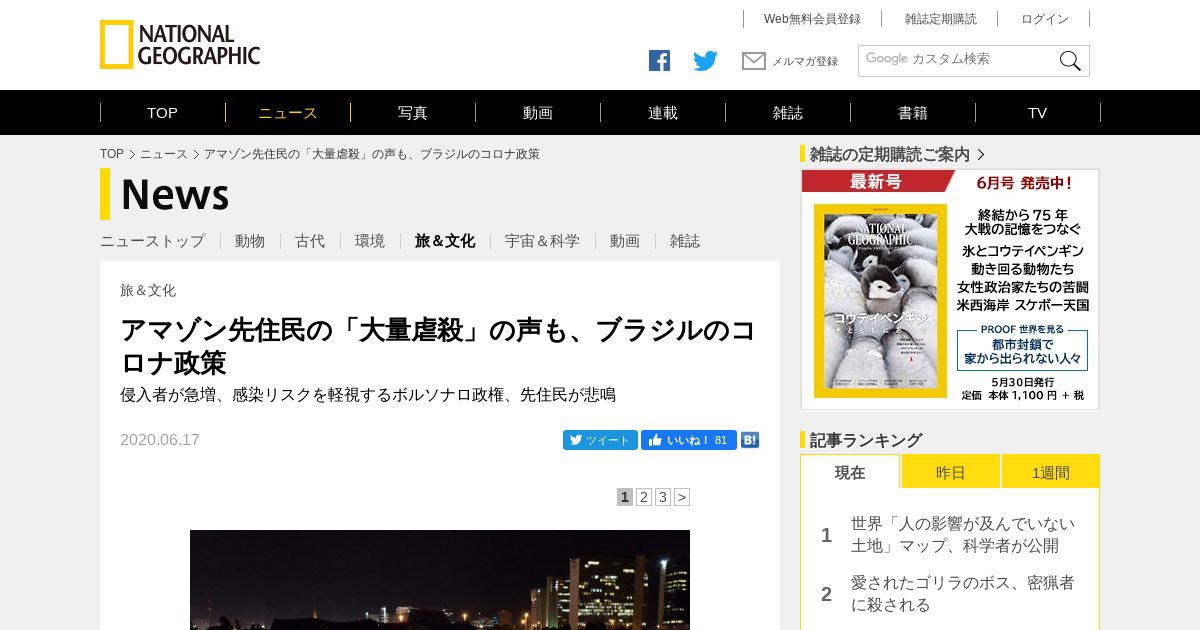Focus the Google カスタム検索 field
Screen dimensions: 1200x630
click(x=958, y=61)
